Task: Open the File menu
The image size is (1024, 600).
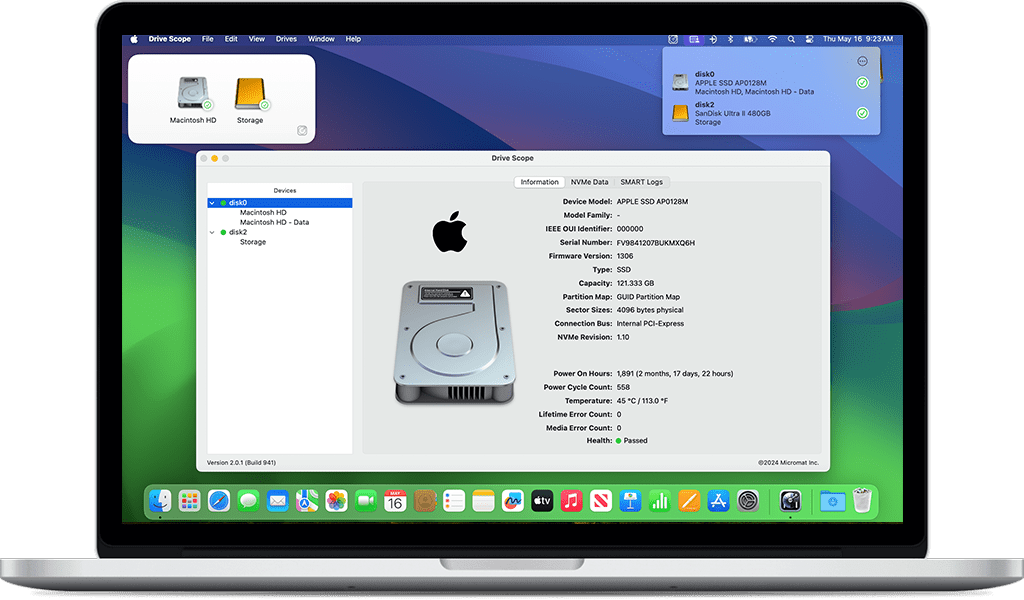Action: click(208, 39)
